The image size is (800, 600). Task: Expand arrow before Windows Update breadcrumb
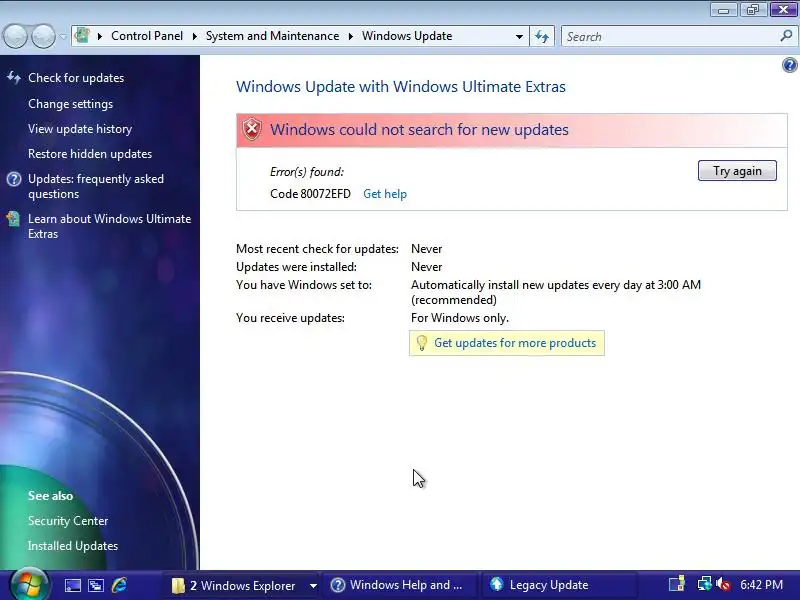pos(351,36)
